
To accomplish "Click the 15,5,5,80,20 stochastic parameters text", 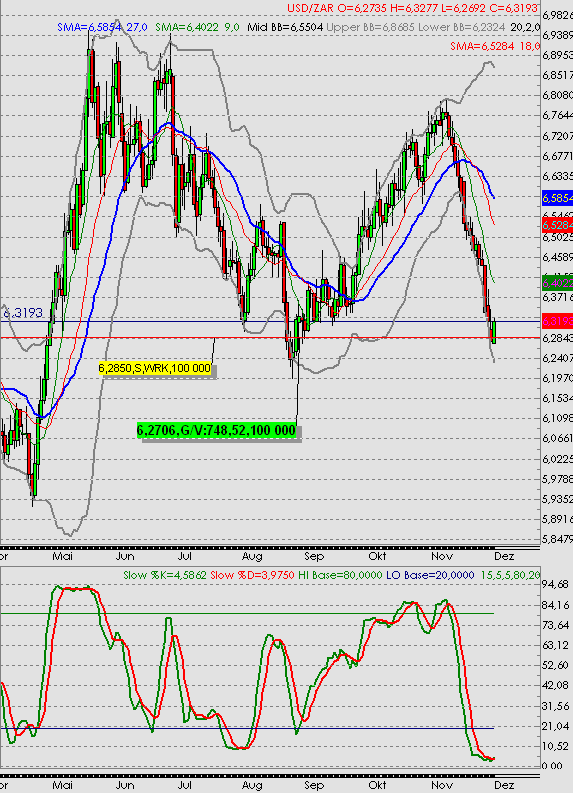I will 510,575.
